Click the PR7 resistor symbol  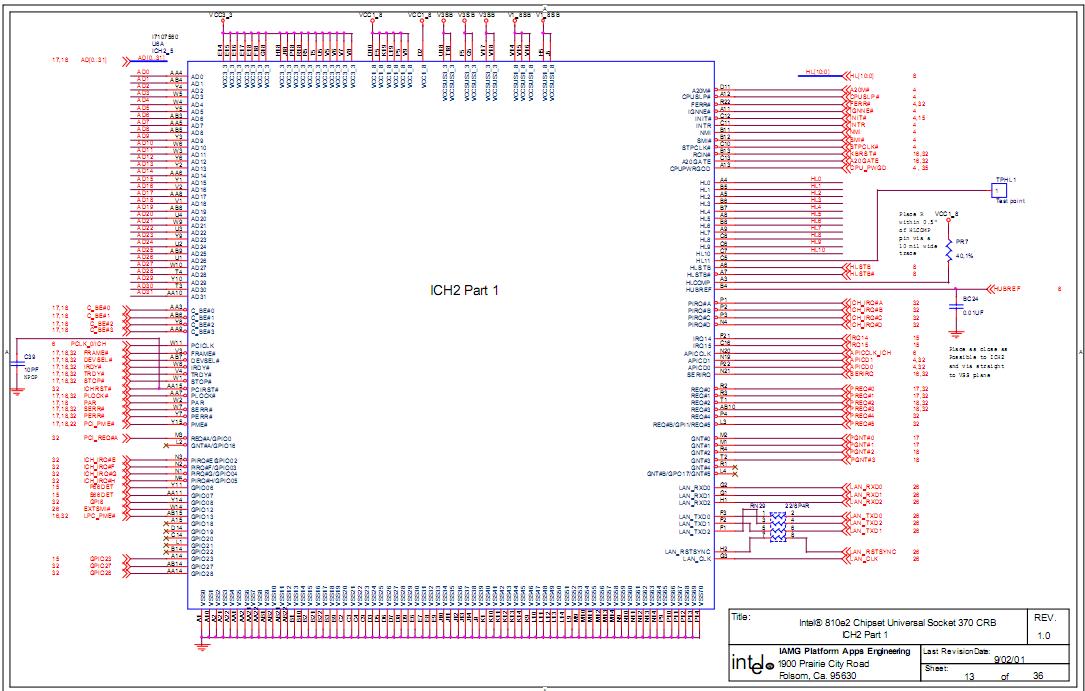click(949, 248)
